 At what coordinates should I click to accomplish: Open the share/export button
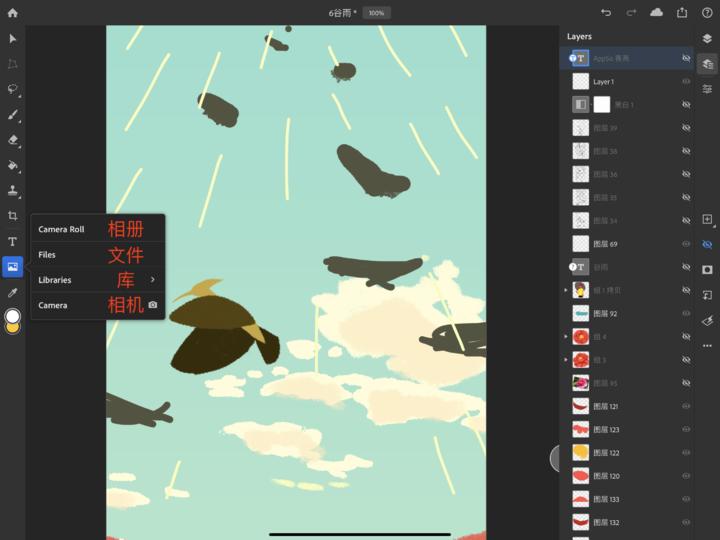[682, 13]
